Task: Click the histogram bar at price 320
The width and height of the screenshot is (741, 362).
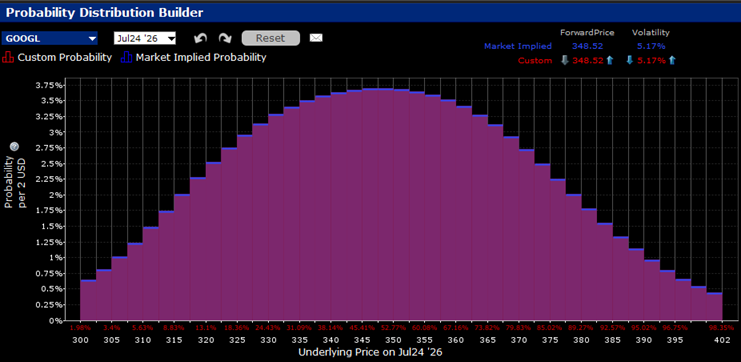Action: [x=214, y=241]
